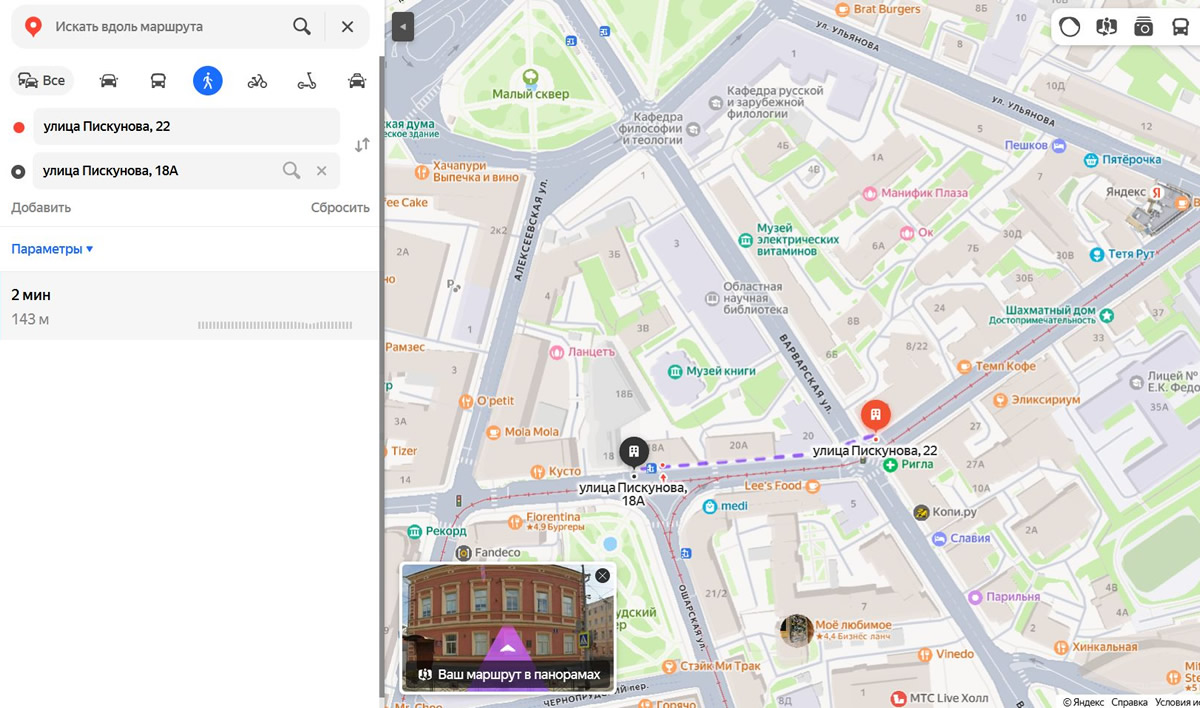Open the traffic layer button
This screenshot has width=1200, height=708.
pyautogui.click(x=1070, y=27)
